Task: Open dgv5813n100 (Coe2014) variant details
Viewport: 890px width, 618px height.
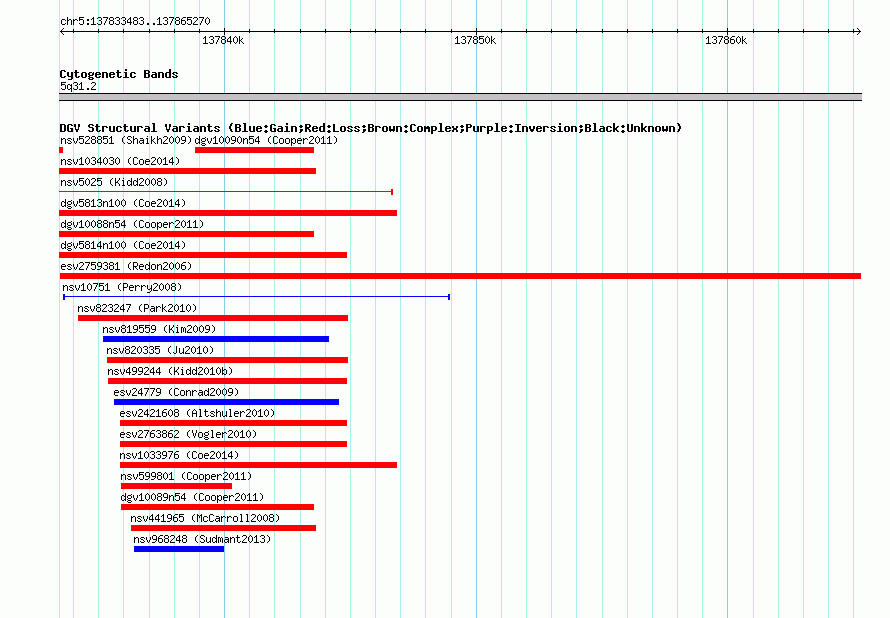Action: (123, 203)
